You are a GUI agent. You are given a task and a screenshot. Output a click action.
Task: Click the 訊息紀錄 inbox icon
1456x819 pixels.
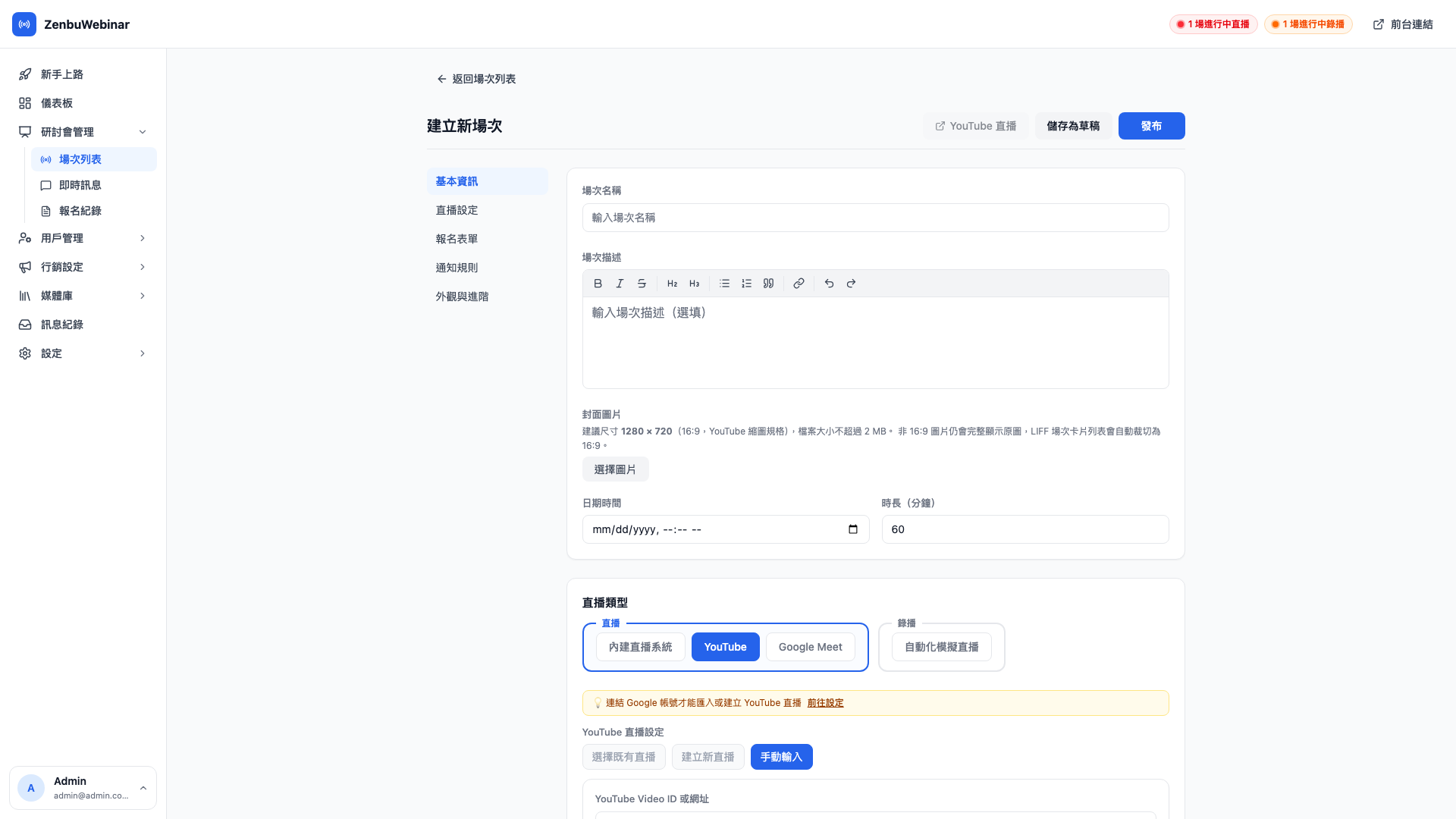click(x=25, y=325)
